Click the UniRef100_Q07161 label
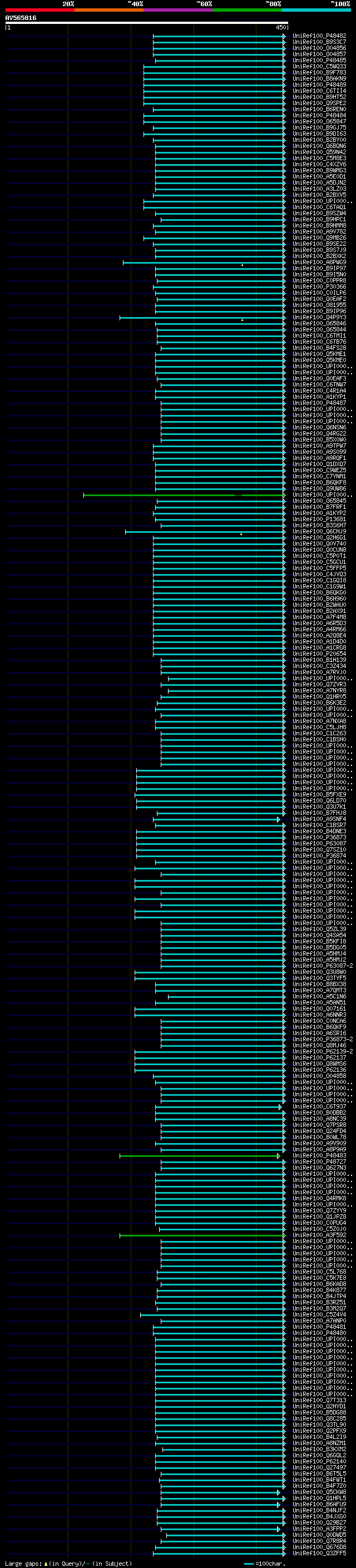The width and height of the screenshot is (356, 1568). (x=319, y=1008)
